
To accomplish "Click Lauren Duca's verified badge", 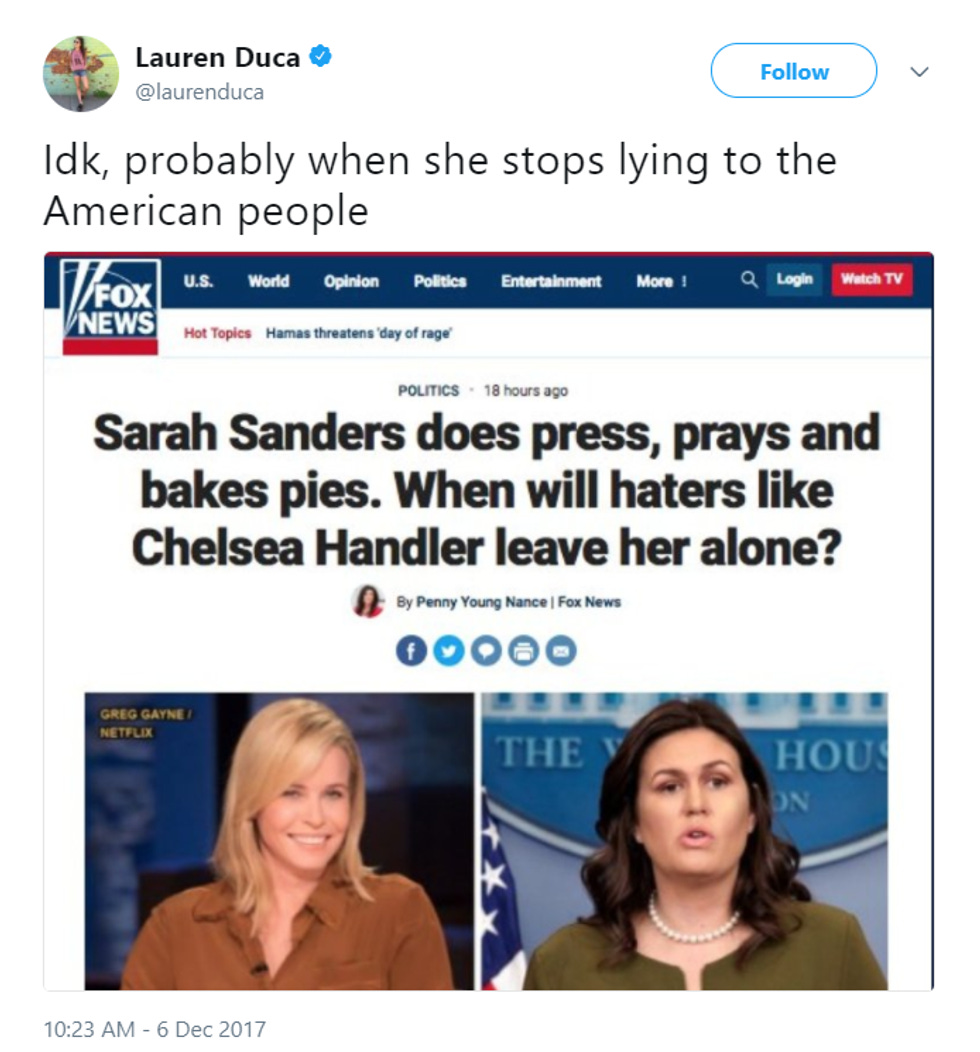I will coord(319,57).
